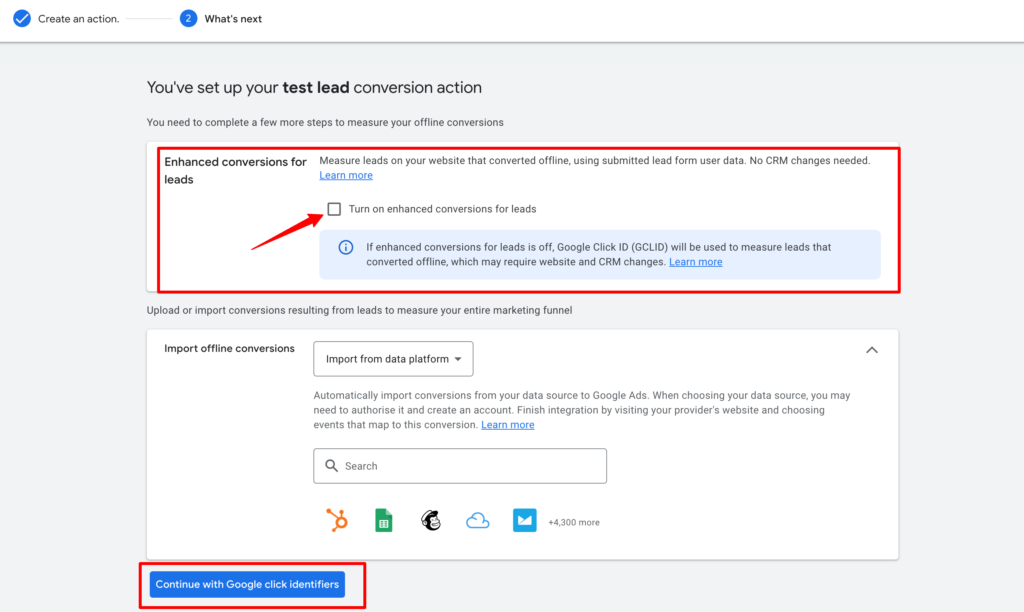This screenshot has height=612, width=1024.
Task: Click the blue checkmark on Create an action step
Action: 21,18
